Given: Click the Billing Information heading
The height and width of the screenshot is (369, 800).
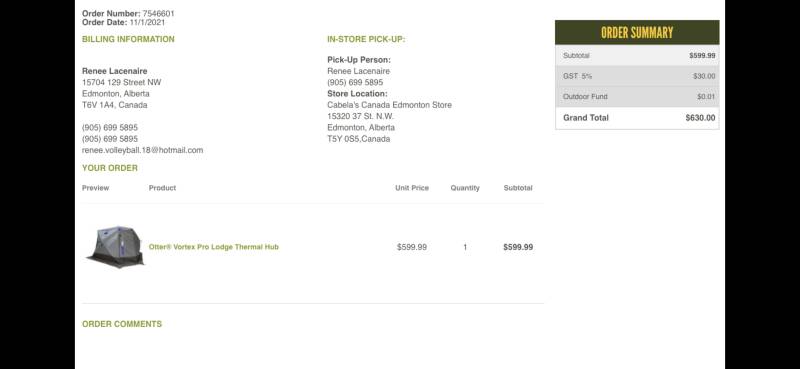Looking at the screenshot, I should click(x=128, y=39).
